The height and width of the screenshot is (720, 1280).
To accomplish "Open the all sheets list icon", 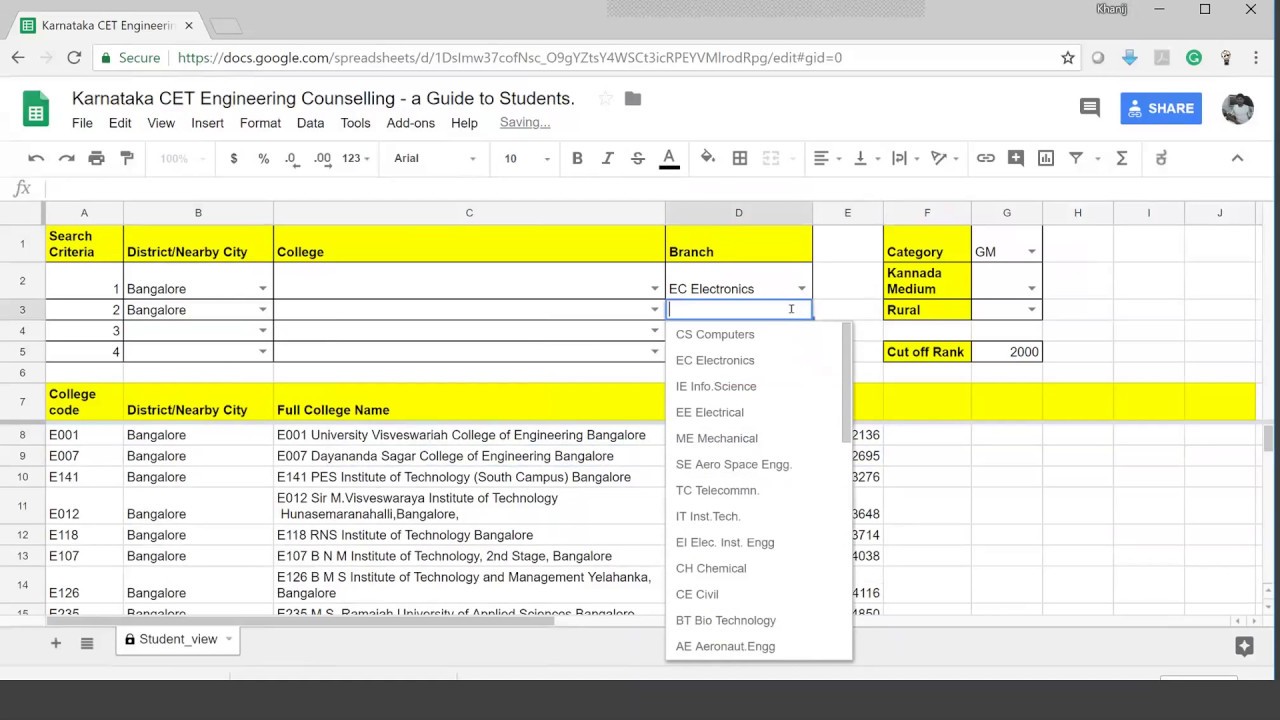I will [x=87, y=643].
